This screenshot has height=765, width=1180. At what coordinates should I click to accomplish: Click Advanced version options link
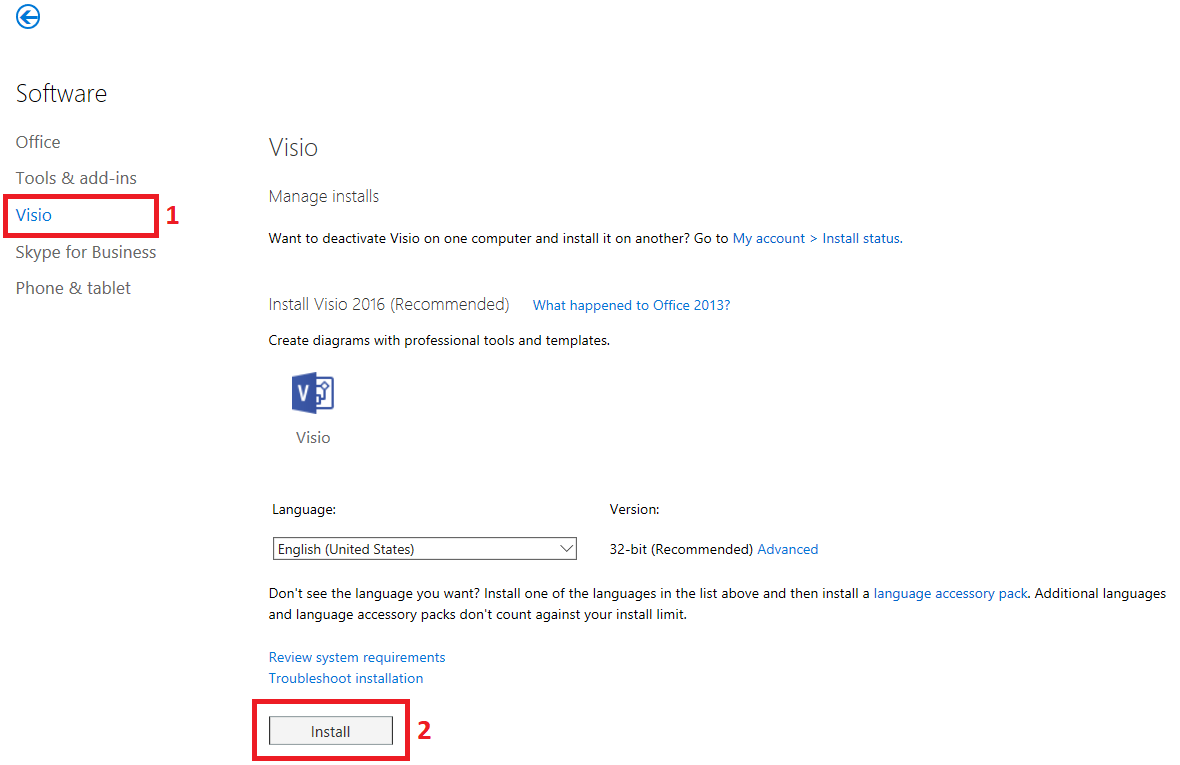click(x=787, y=549)
